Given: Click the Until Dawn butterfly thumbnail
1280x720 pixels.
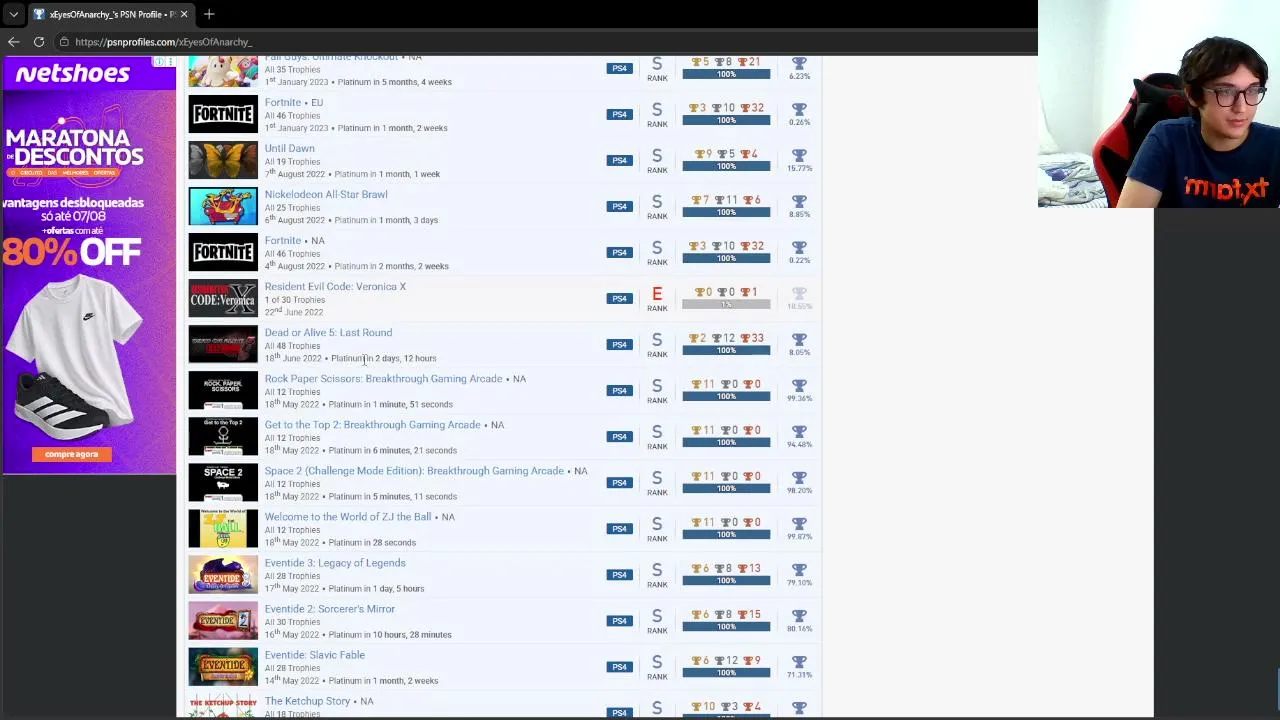Looking at the screenshot, I should (223, 161).
